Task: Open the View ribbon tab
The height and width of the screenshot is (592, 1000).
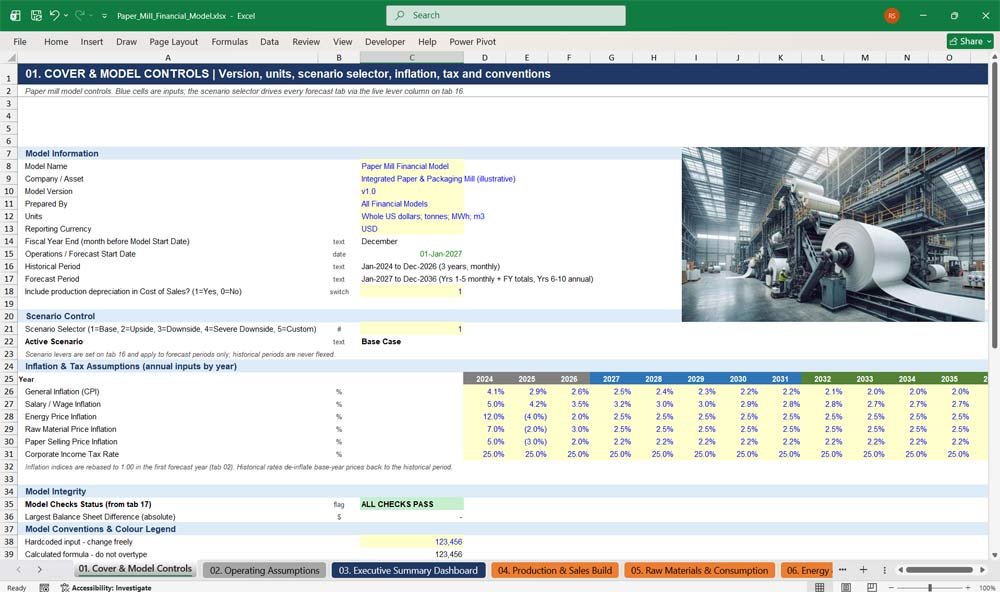Action: coord(342,41)
